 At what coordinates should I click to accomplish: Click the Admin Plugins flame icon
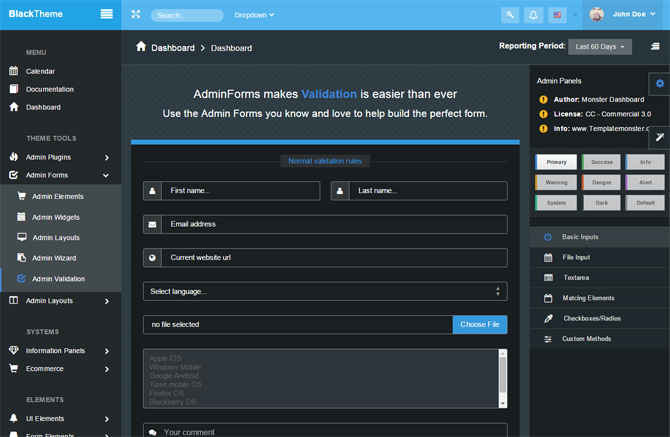point(14,157)
